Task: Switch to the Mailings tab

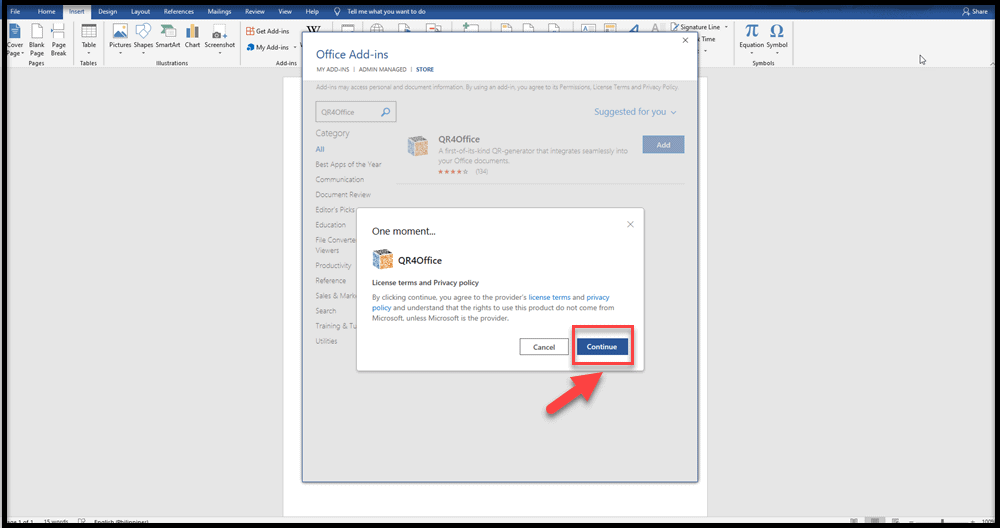Action: [219, 11]
